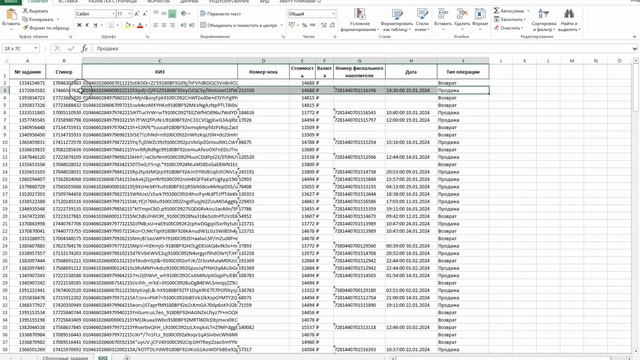The image size is (640, 360).
Task: Apply the yellow fill color bucket
Action: [x=127, y=25]
